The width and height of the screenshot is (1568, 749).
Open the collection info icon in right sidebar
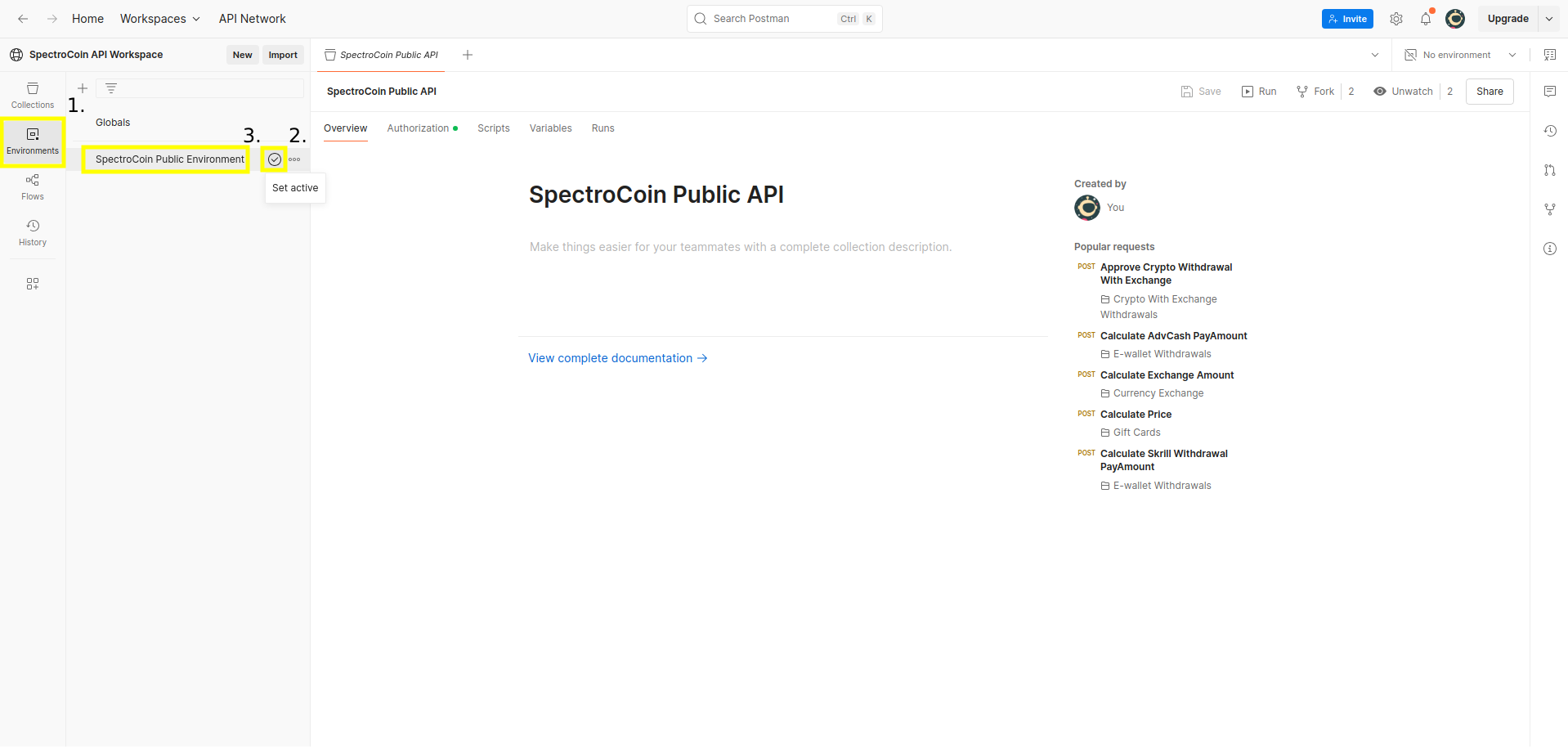1550,249
